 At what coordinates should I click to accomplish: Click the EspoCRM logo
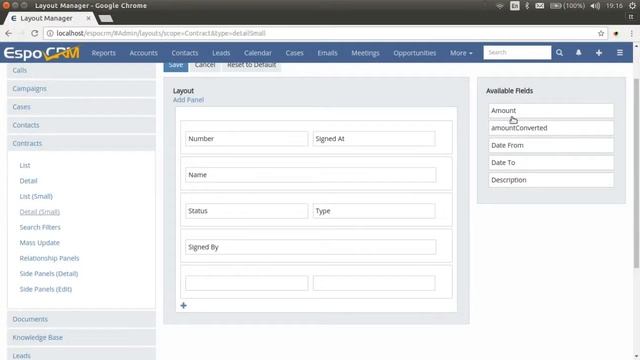click(x=41, y=53)
